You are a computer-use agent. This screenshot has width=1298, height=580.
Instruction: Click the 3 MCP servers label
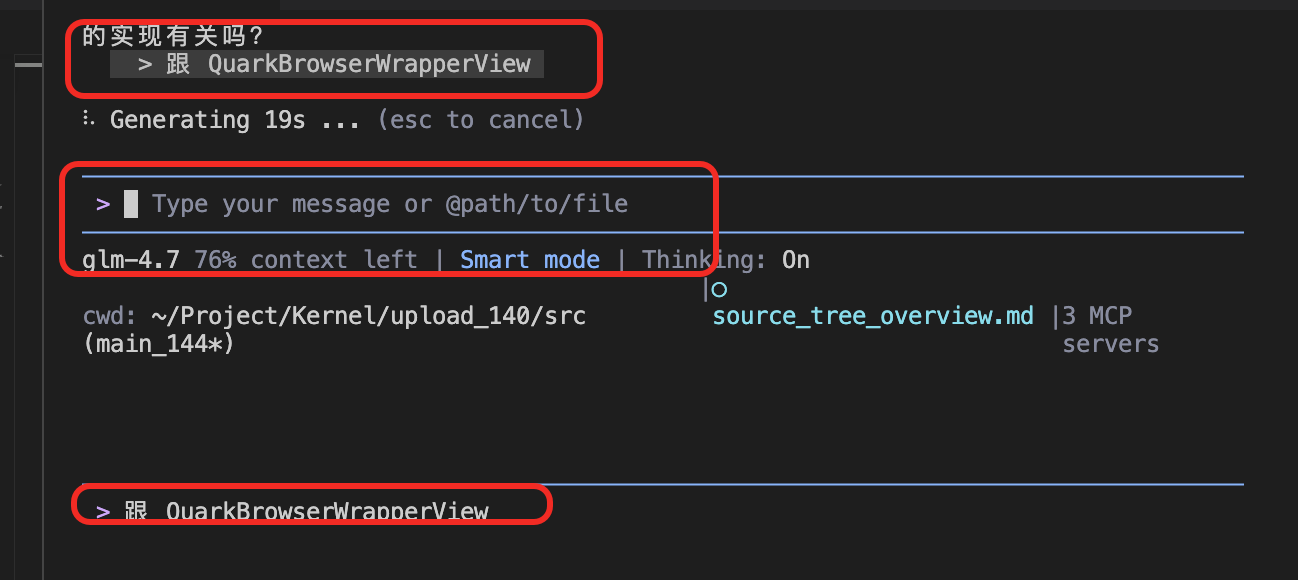[x=1110, y=330]
